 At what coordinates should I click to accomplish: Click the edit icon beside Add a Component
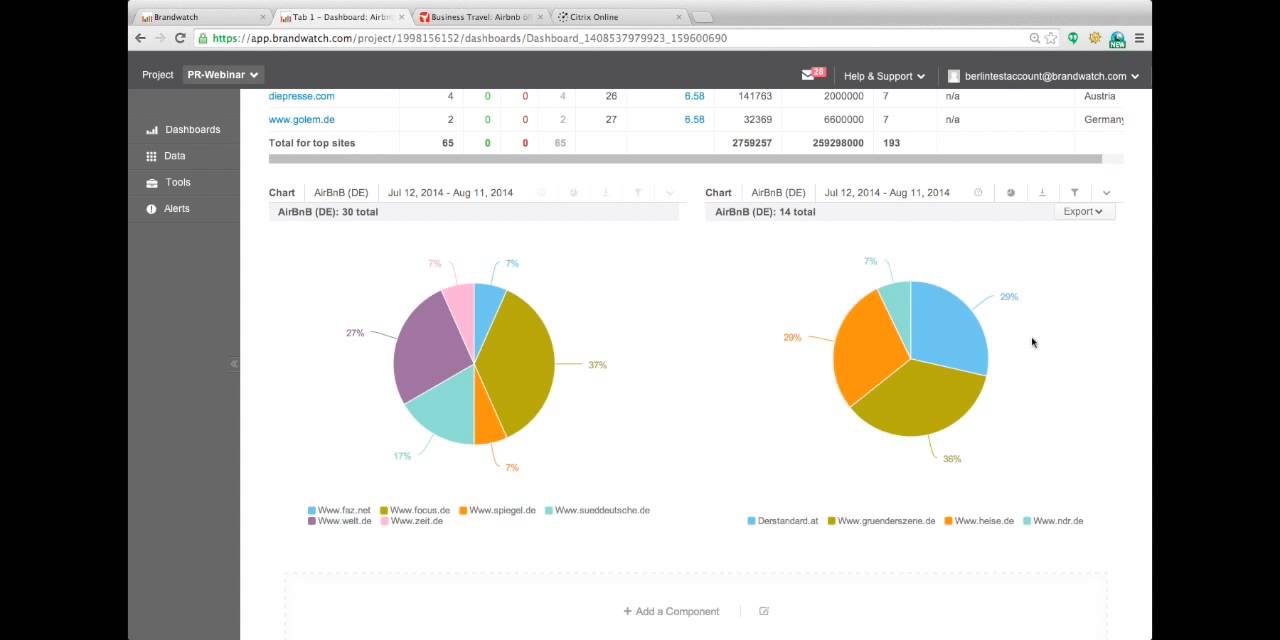(x=764, y=611)
